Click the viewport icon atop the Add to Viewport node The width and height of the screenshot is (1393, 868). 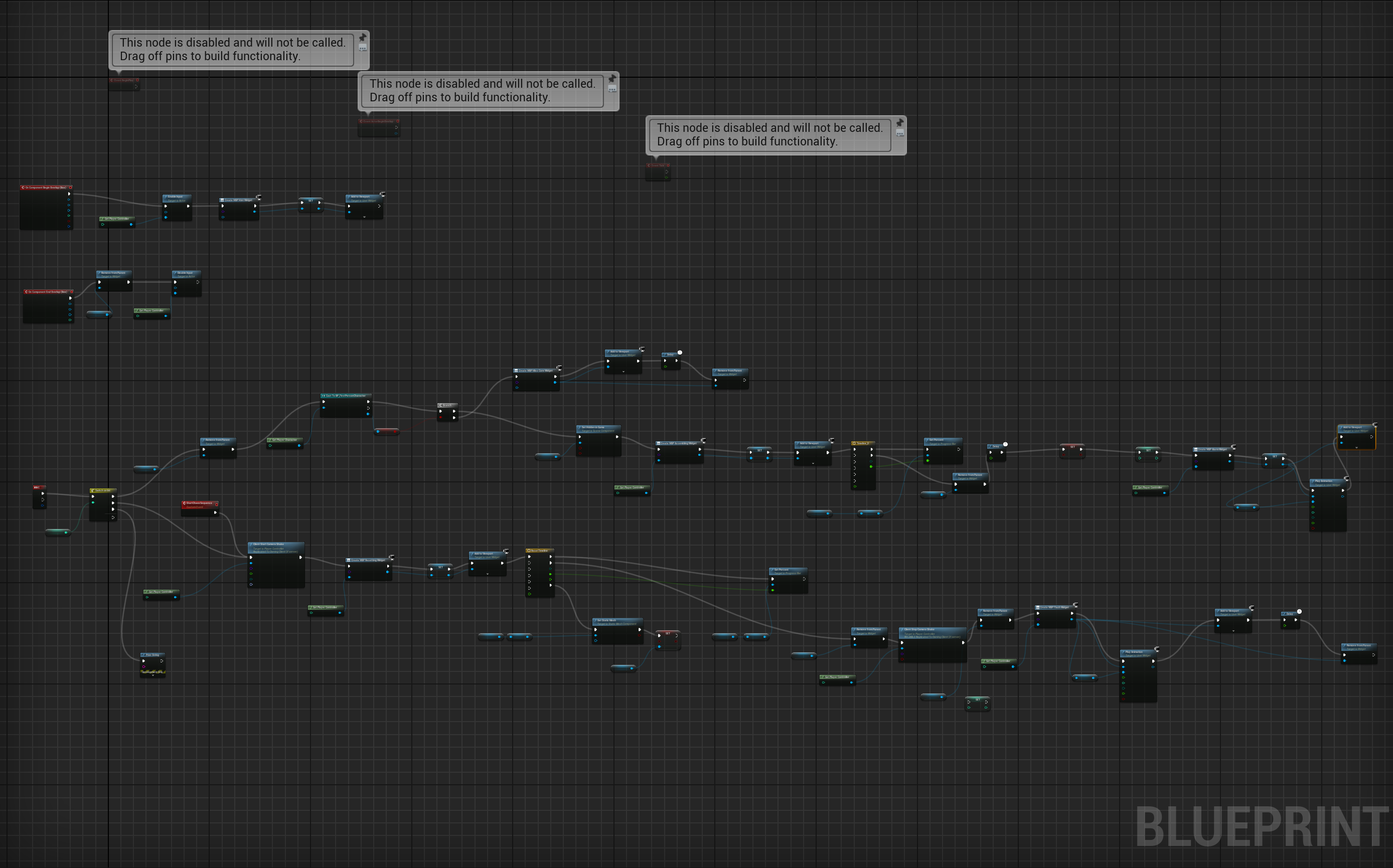pos(382,195)
